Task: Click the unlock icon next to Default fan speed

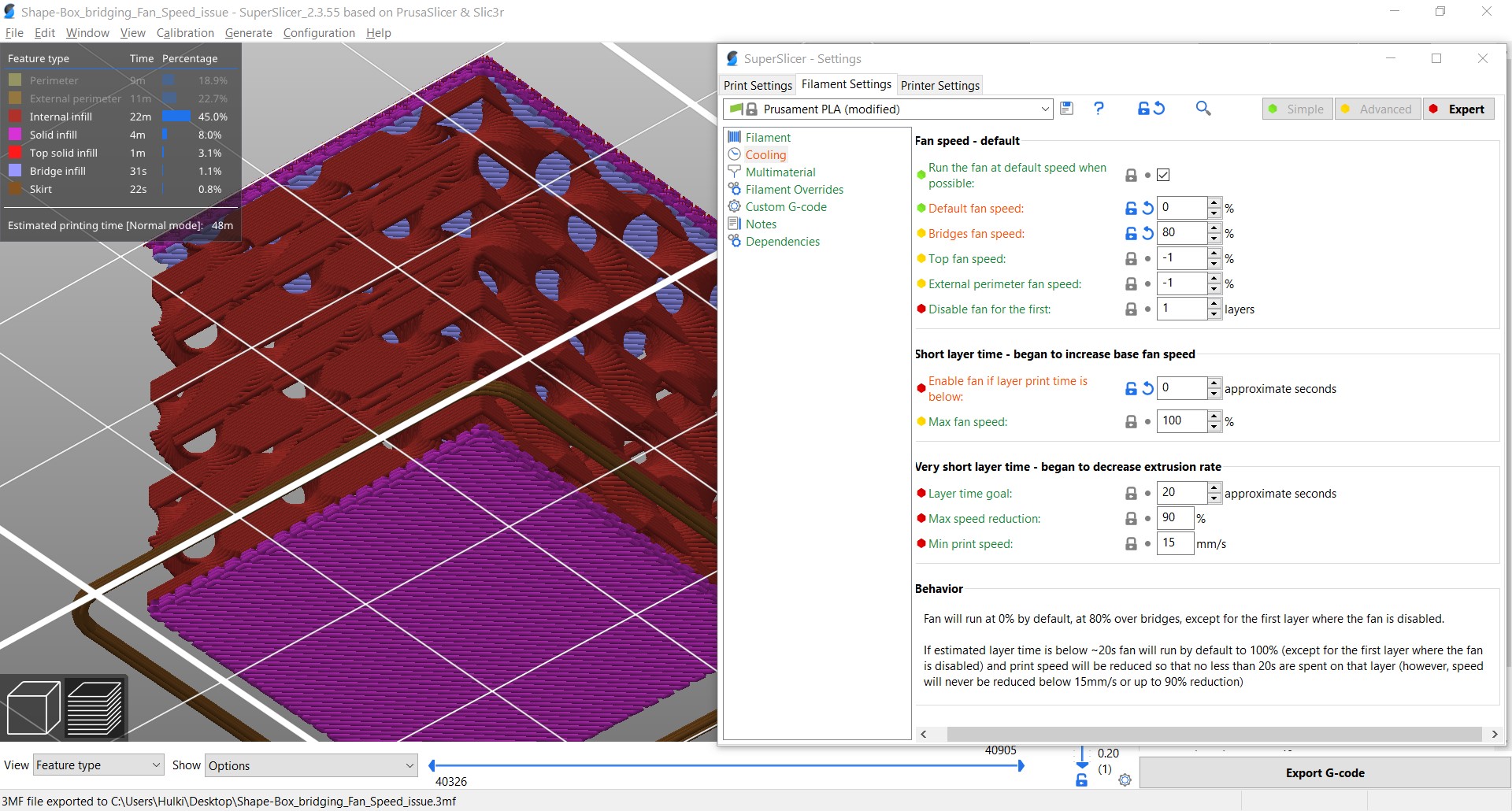Action: [1131, 209]
